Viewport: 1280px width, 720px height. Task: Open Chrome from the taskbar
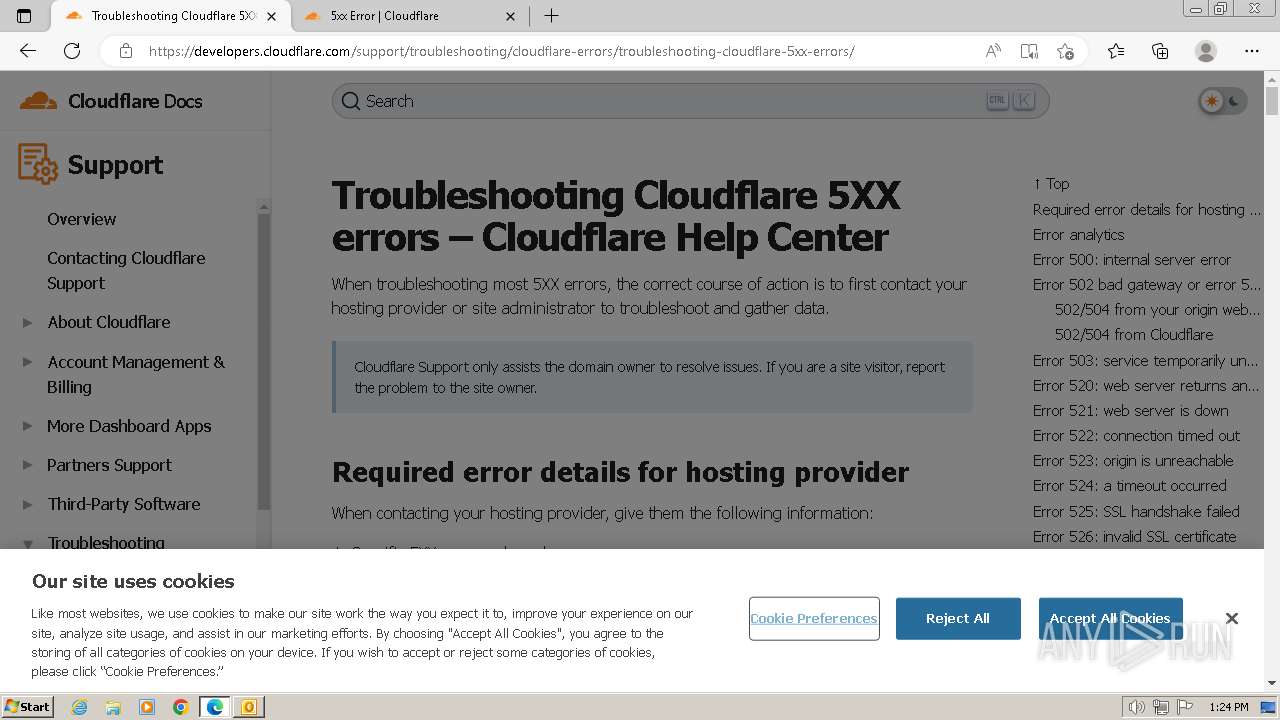[181, 707]
